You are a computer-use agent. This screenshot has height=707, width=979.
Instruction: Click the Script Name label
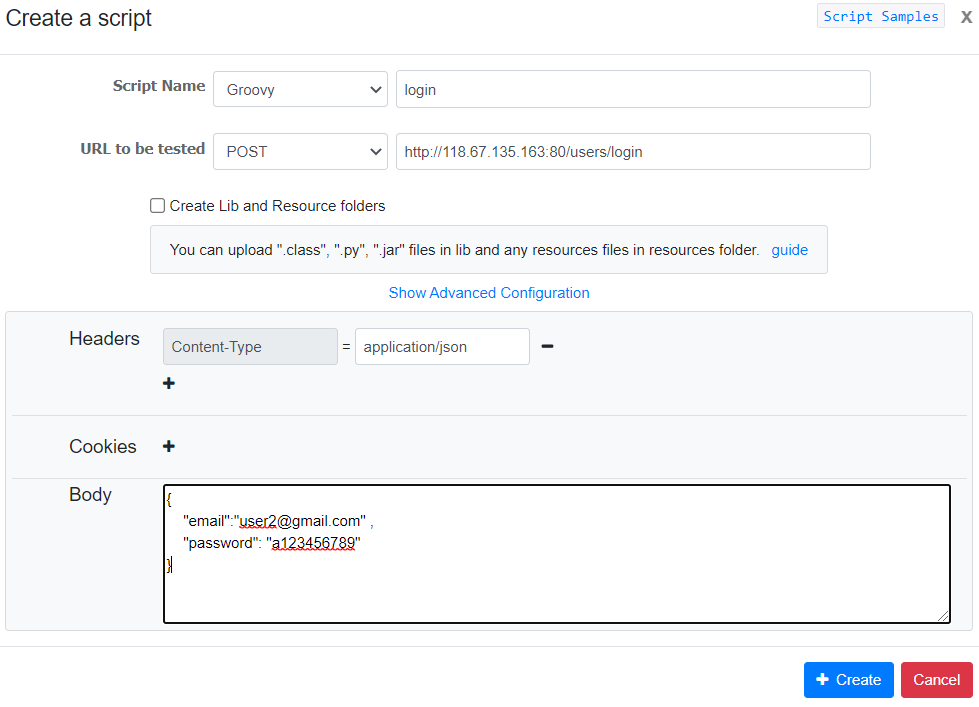point(159,86)
